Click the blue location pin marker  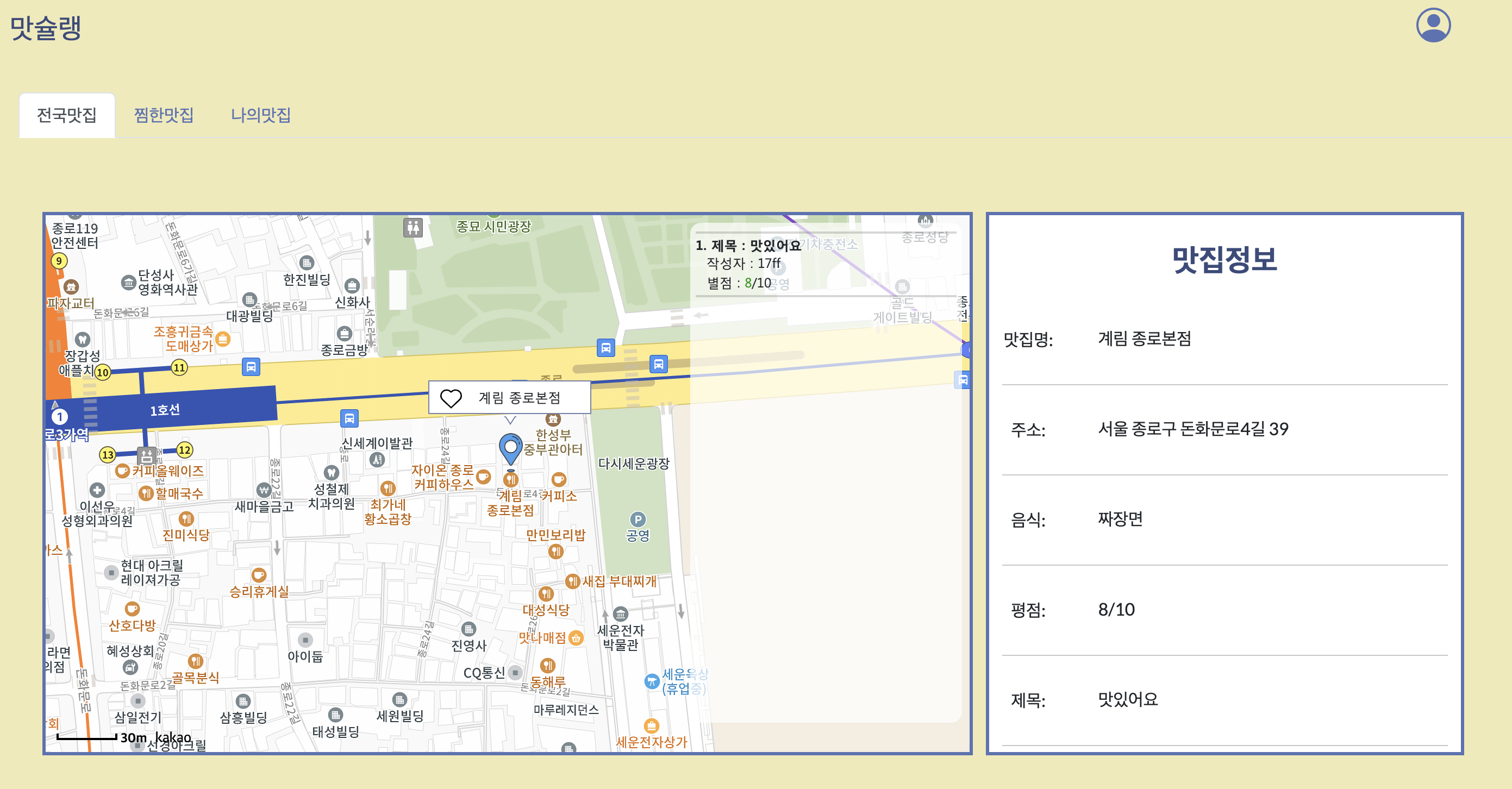point(510,448)
